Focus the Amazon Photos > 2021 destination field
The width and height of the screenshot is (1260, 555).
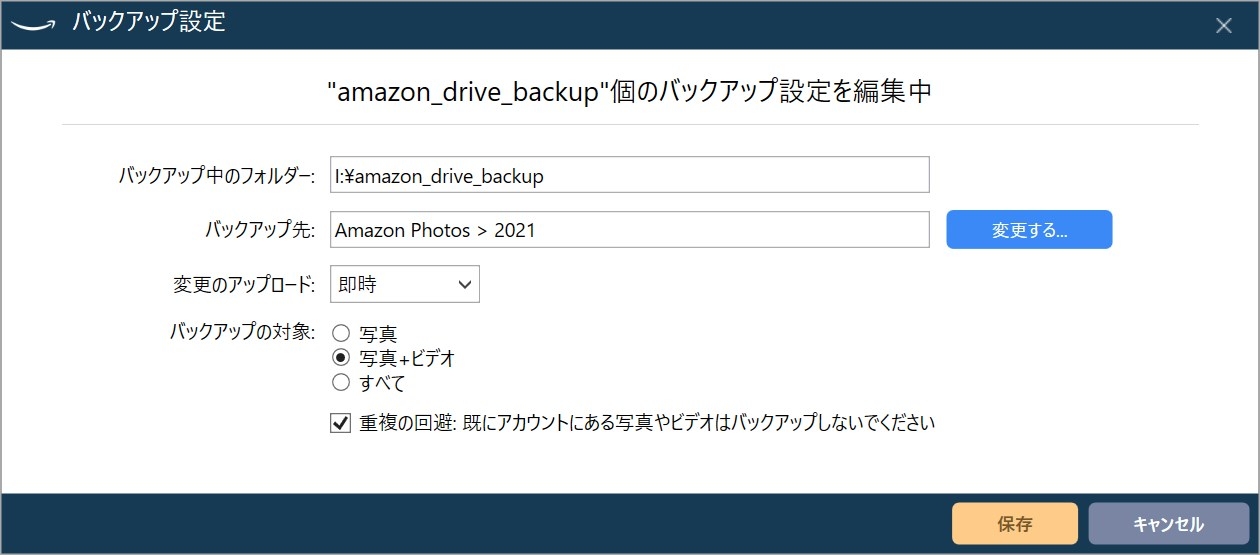pos(629,229)
